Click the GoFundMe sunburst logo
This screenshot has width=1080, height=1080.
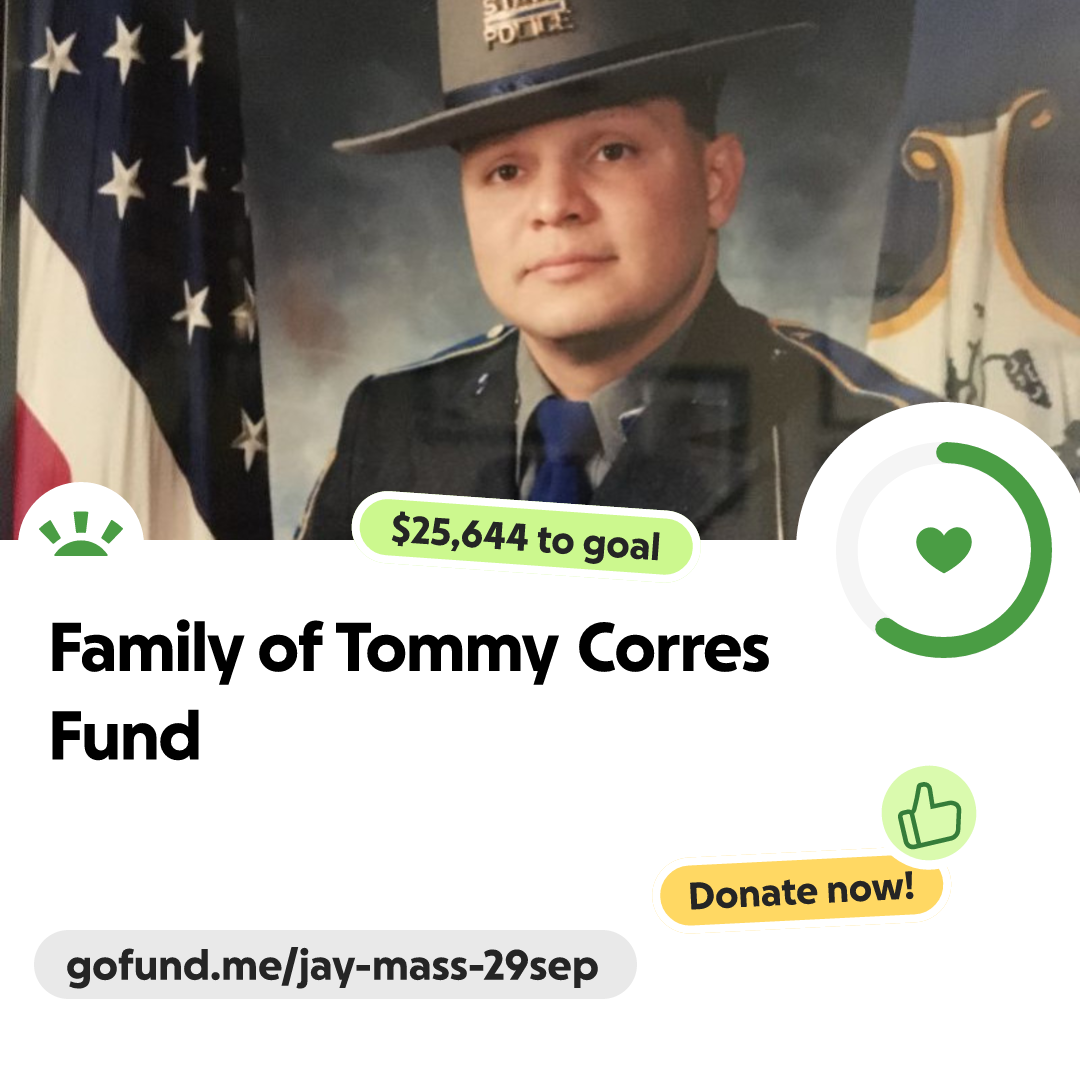click(81, 534)
